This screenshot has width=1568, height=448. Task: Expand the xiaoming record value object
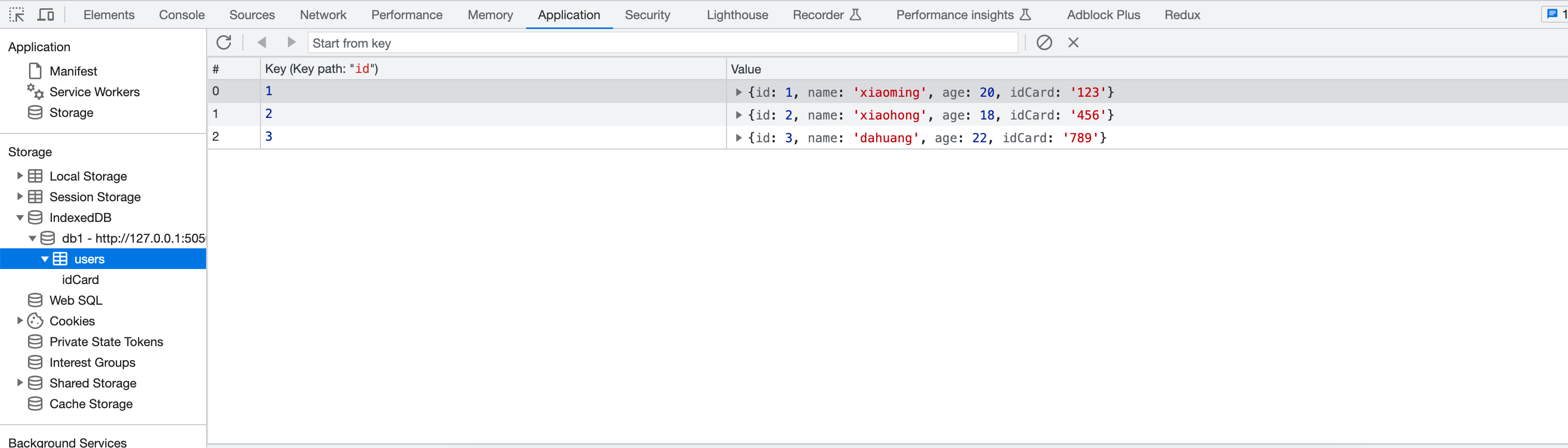click(x=738, y=93)
